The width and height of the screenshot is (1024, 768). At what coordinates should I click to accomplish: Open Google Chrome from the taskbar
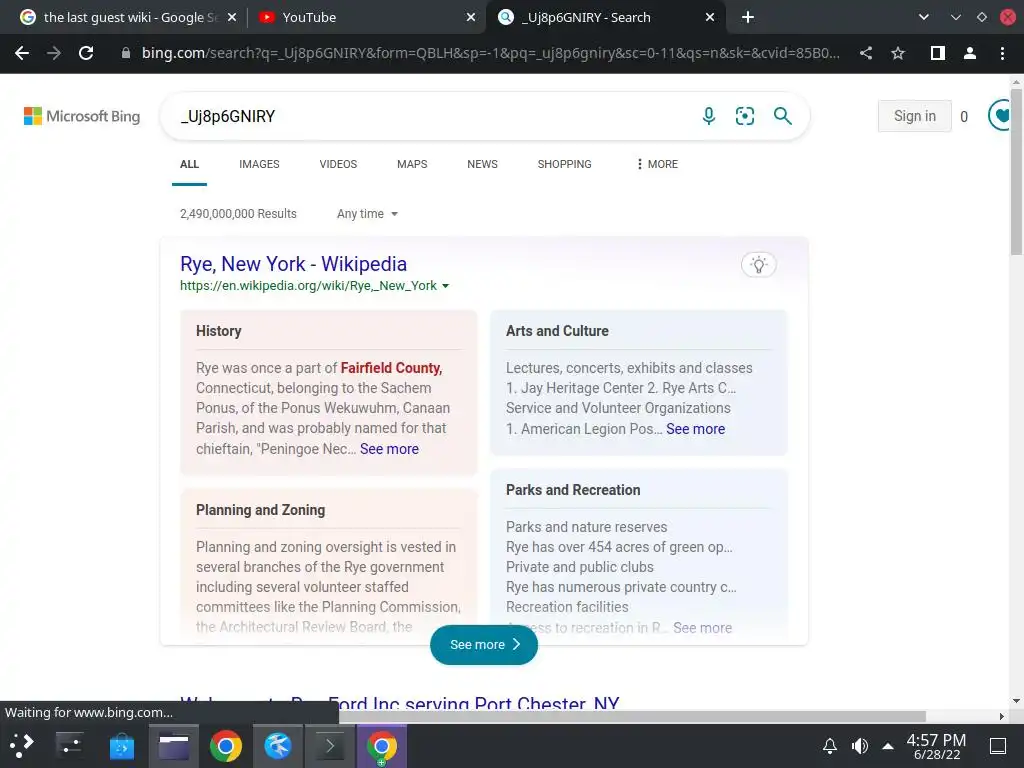tap(226, 745)
